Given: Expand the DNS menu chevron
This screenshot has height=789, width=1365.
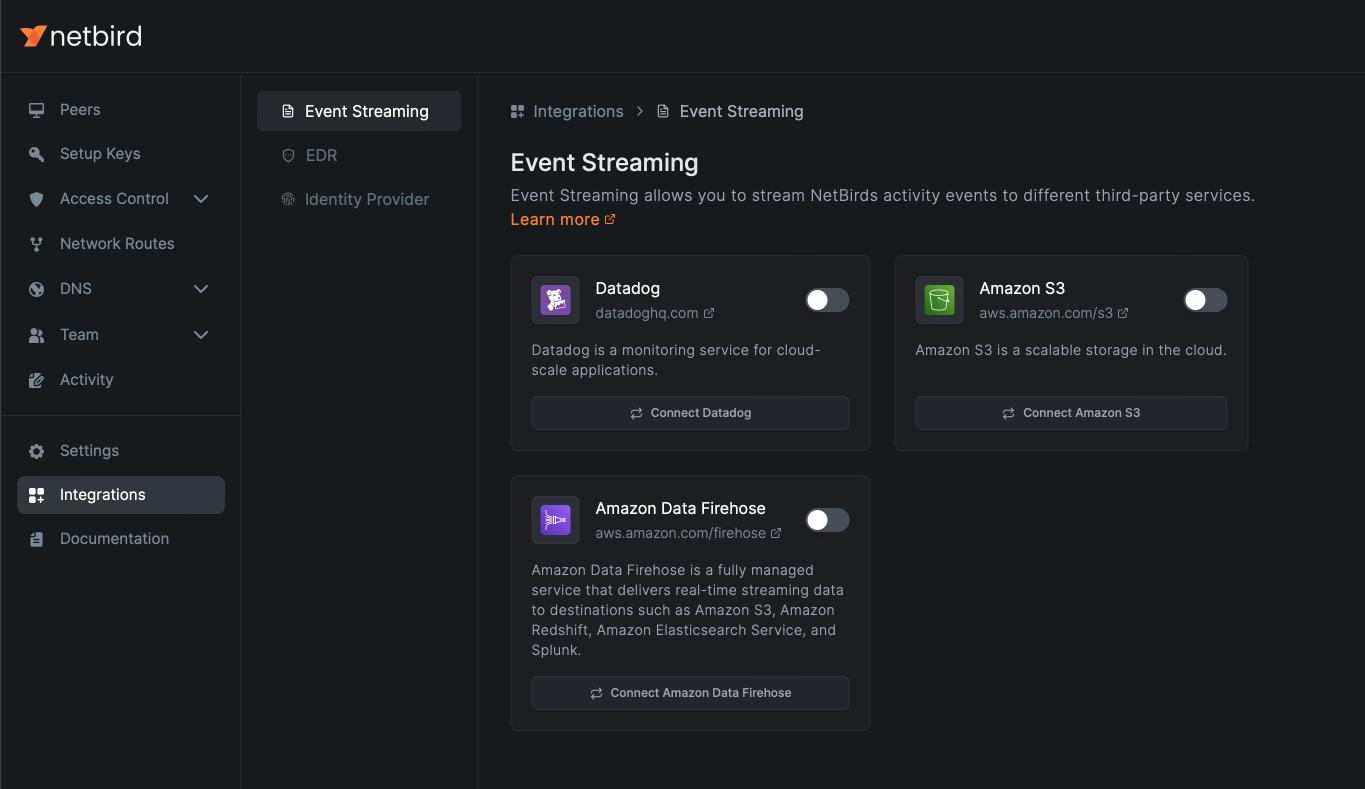Looking at the screenshot, I should 201,289.
